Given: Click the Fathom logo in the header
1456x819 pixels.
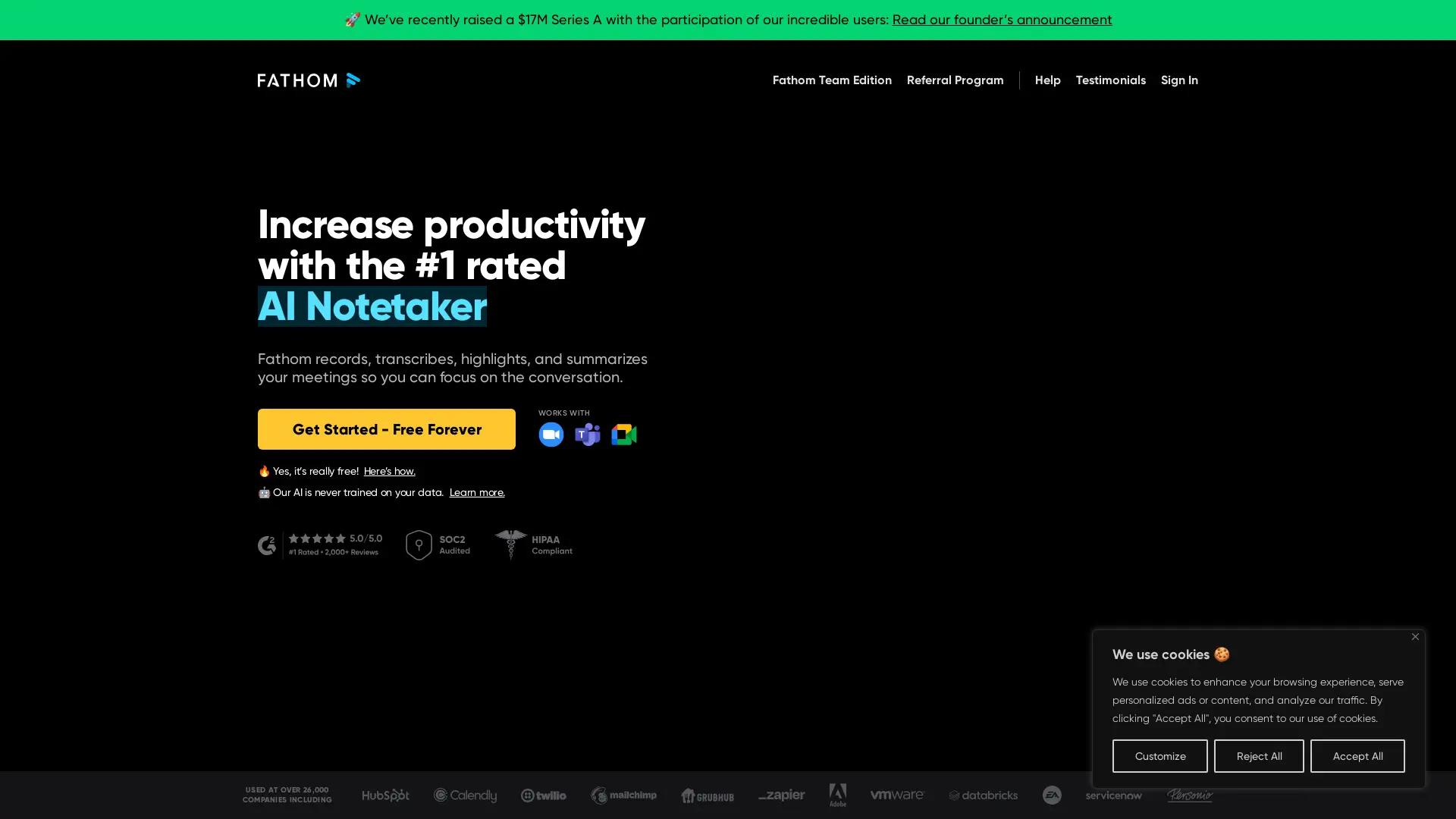Looking at the screenshot, I should 309,80.
